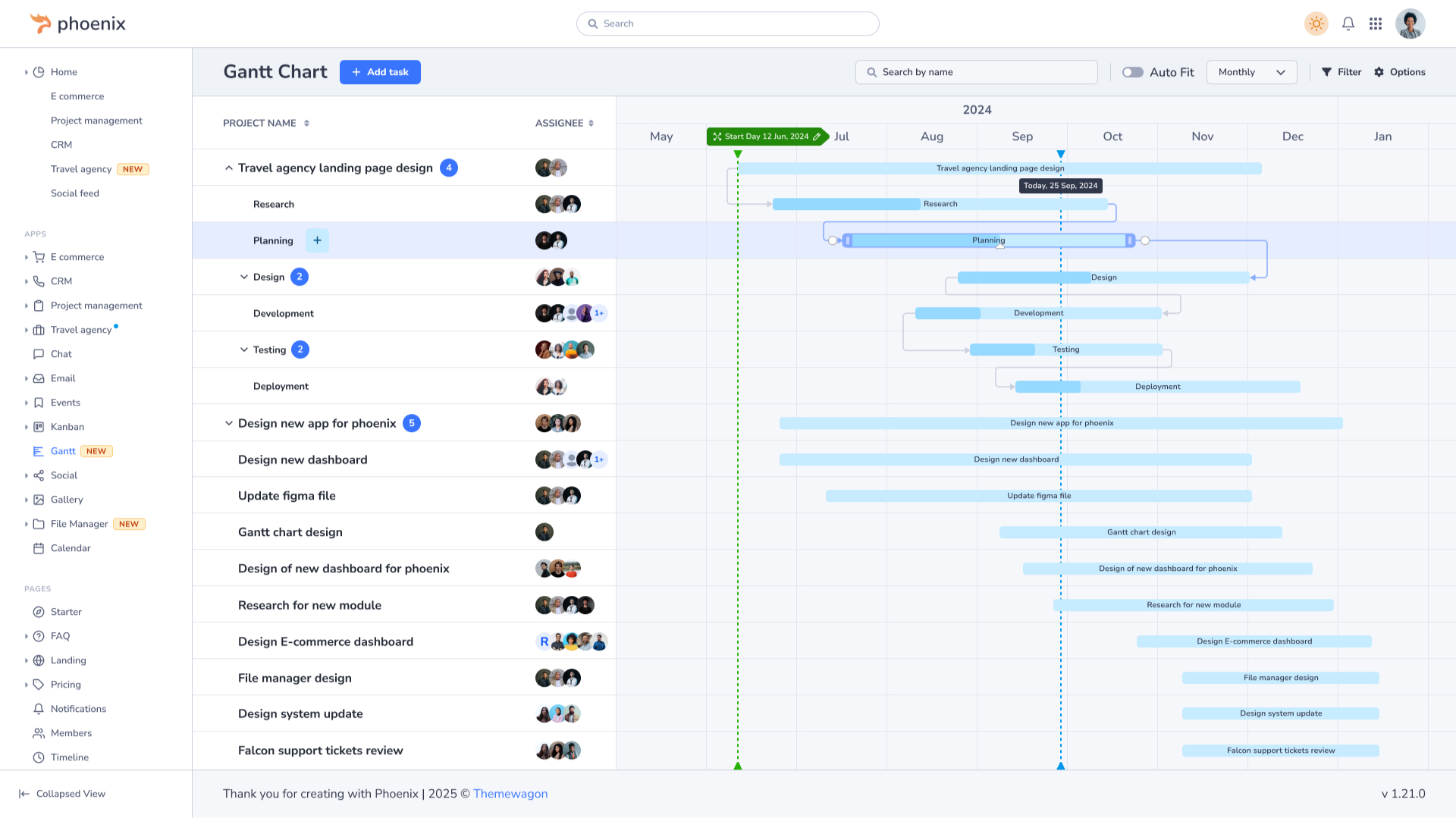Image resolution: width=1456 pixels, height=818 pixels.
Task: Open the Themewagon footer link
Action: tap(510, 794)
